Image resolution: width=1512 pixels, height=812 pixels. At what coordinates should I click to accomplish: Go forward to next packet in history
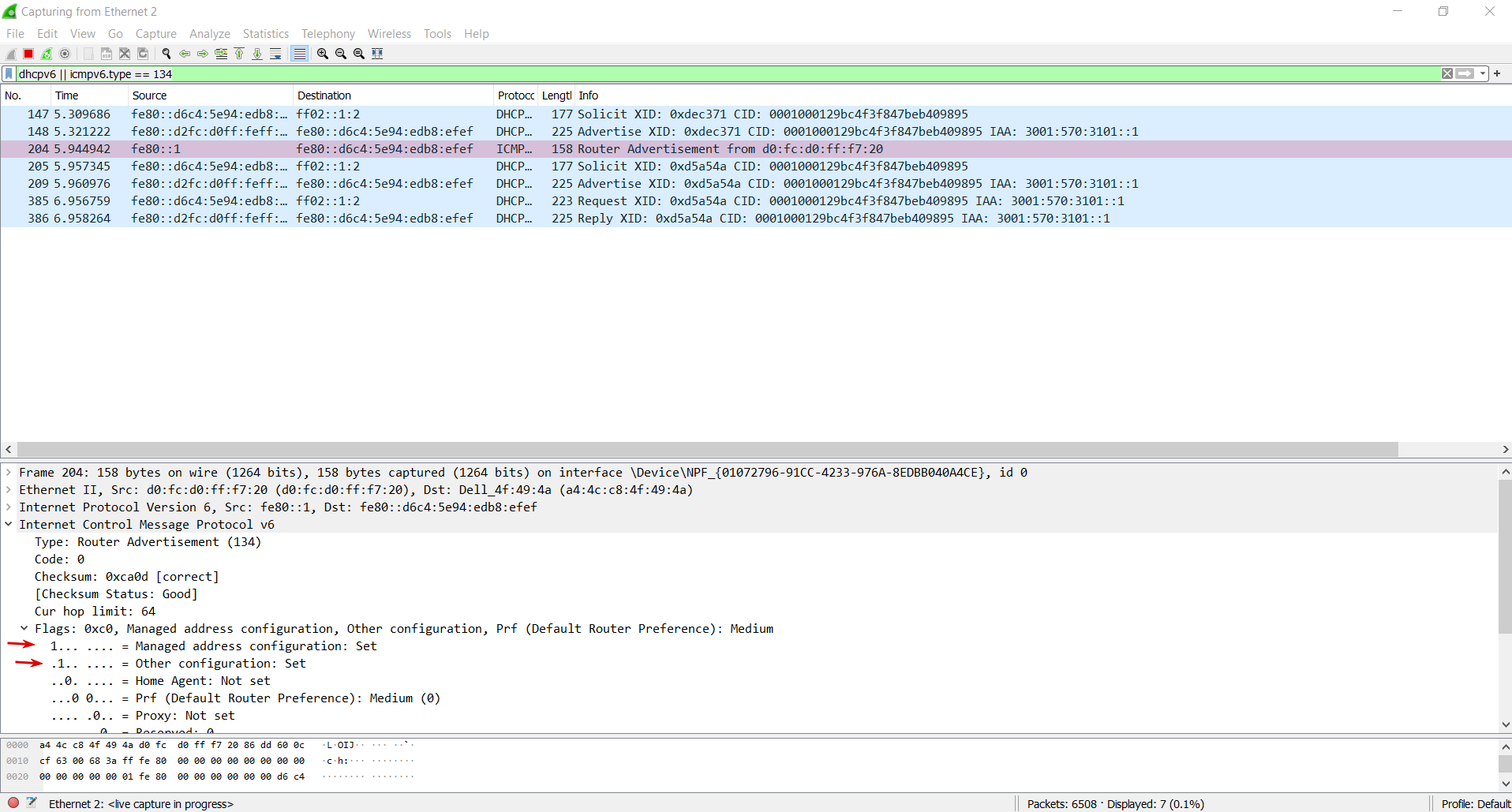pos(203,54)
